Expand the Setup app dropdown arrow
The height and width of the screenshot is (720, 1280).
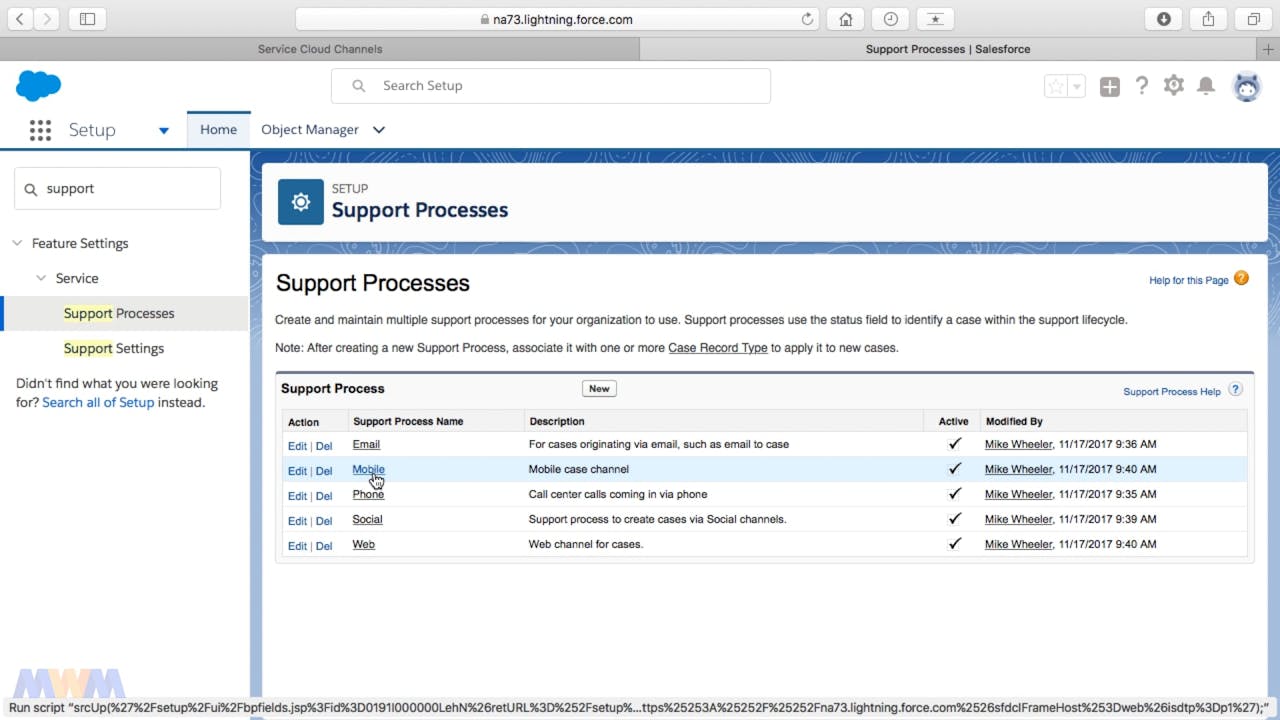[x=164, y=130]
